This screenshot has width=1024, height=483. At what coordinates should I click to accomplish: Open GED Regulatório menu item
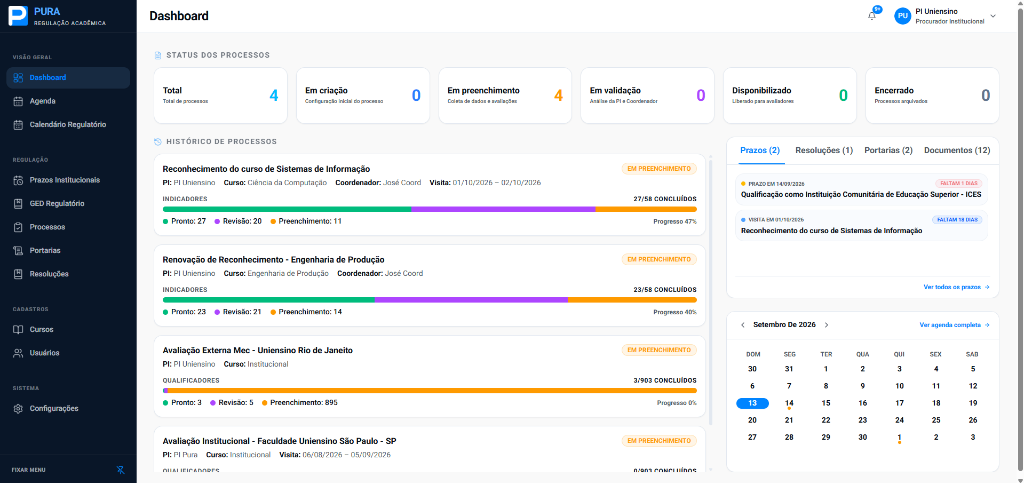[68, 204]
